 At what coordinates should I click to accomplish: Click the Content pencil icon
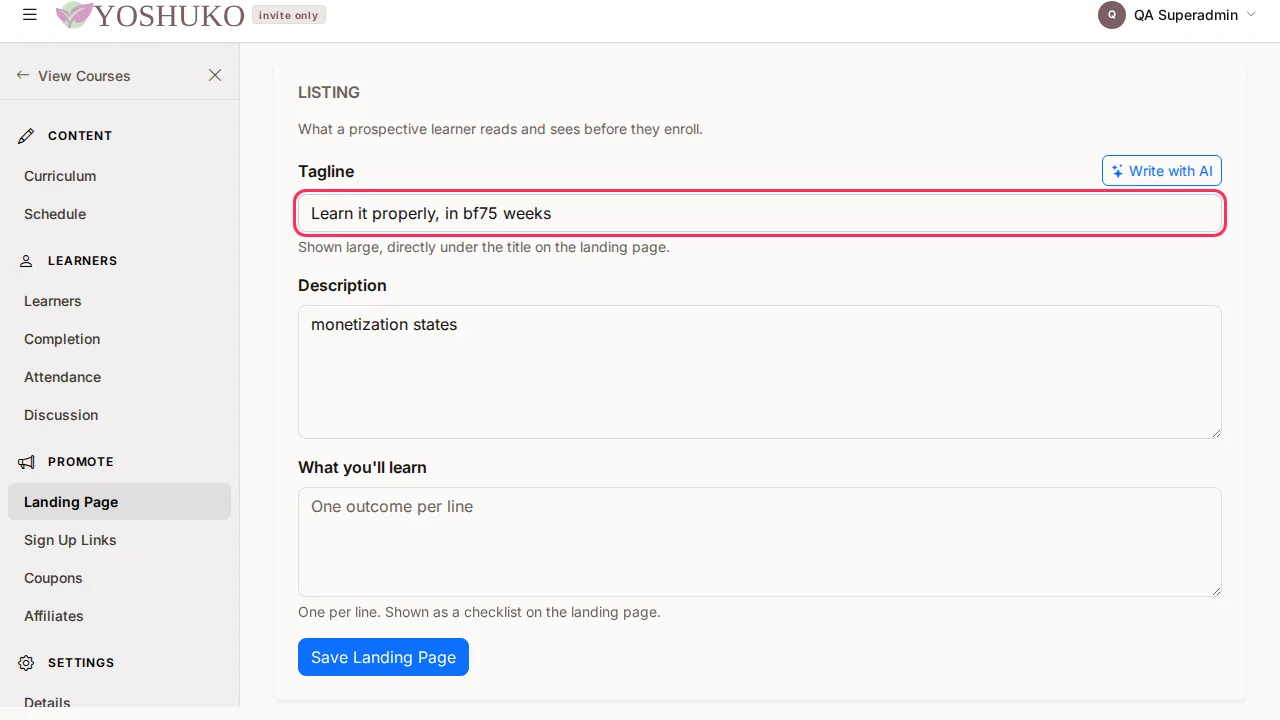[27, 136]
